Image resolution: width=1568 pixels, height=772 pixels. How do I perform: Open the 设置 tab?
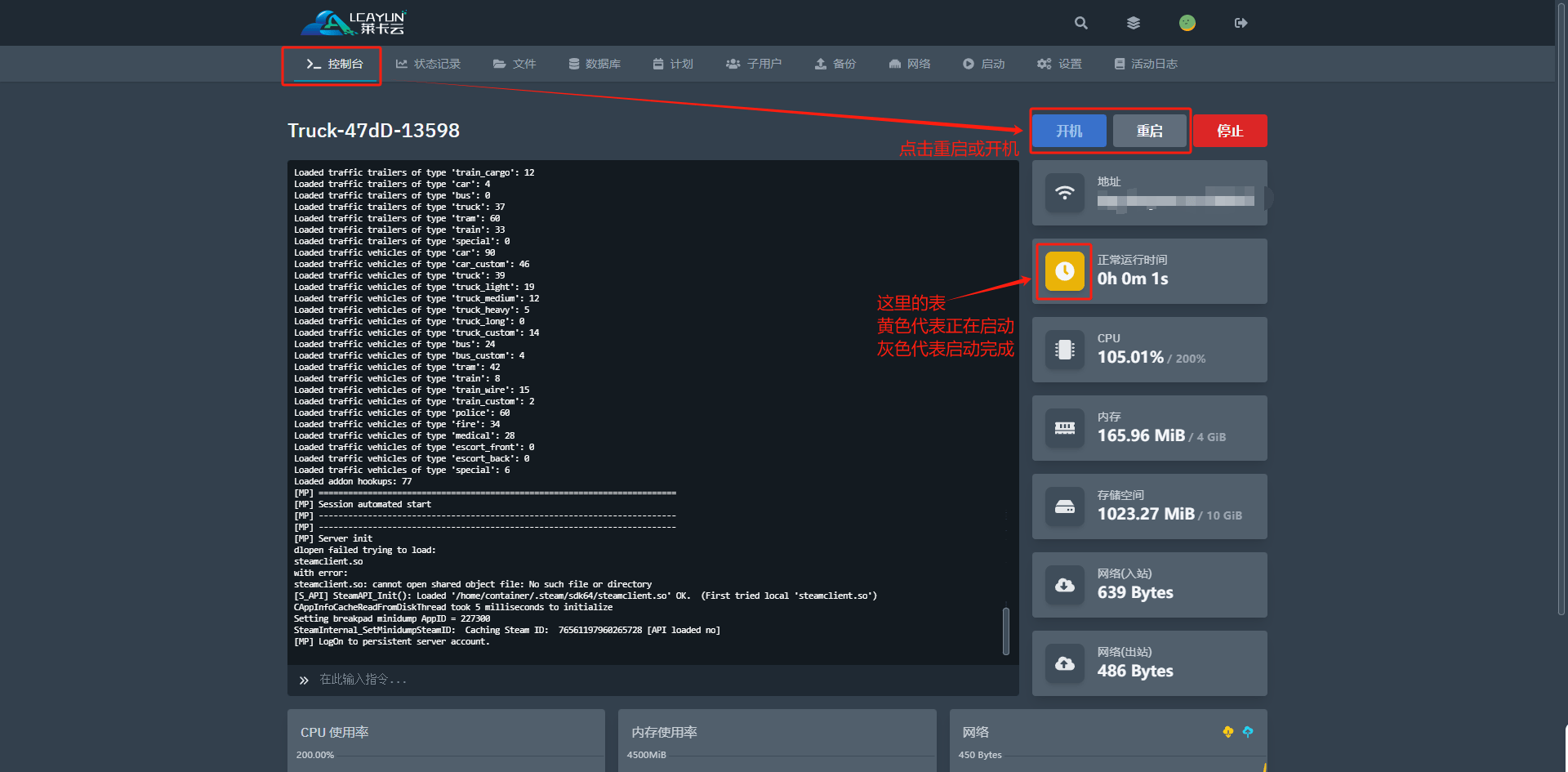pos(1059,64)
